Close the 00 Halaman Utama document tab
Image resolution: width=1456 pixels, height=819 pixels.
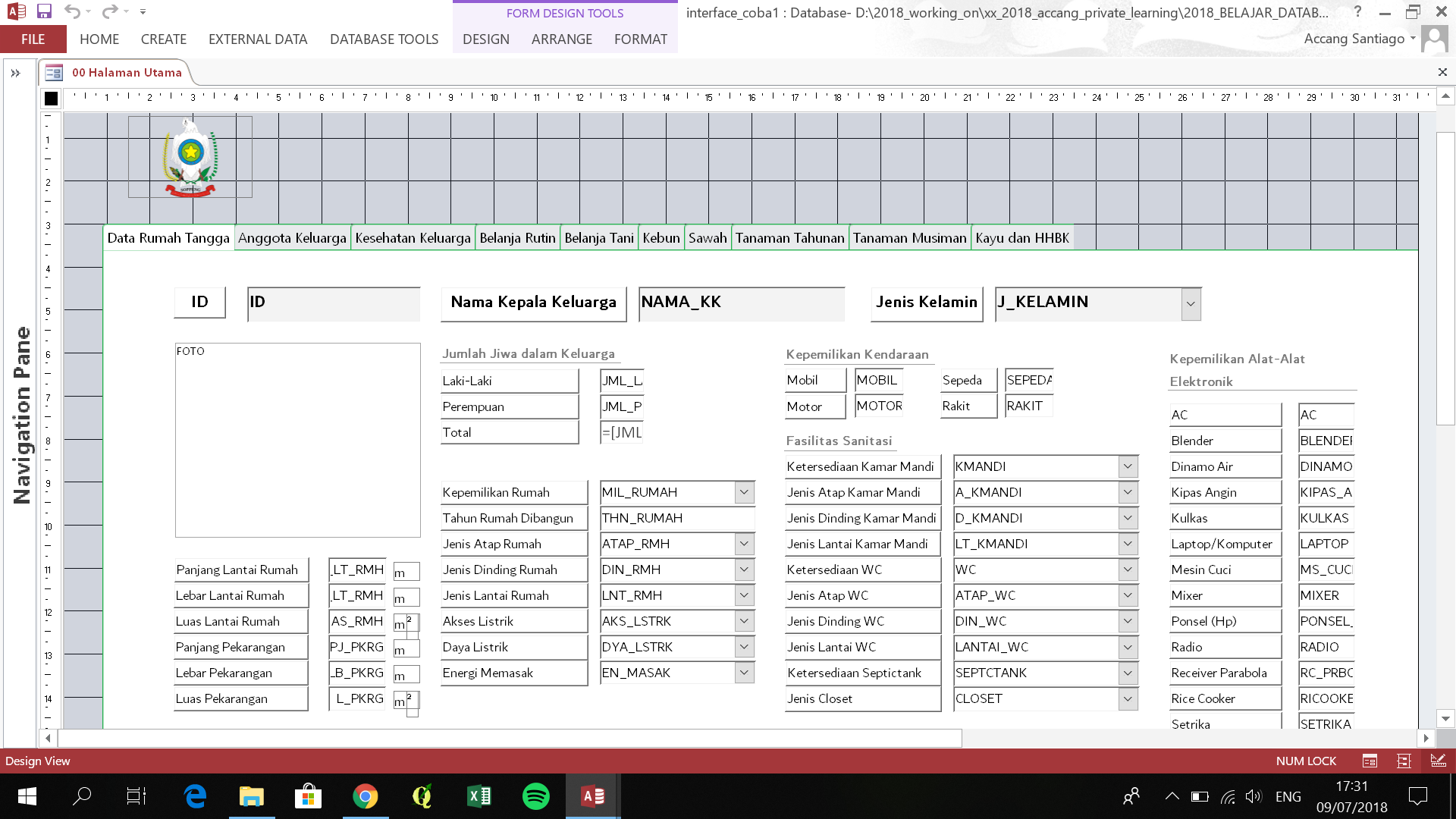pyautogui.click(x=1442, y=72)
